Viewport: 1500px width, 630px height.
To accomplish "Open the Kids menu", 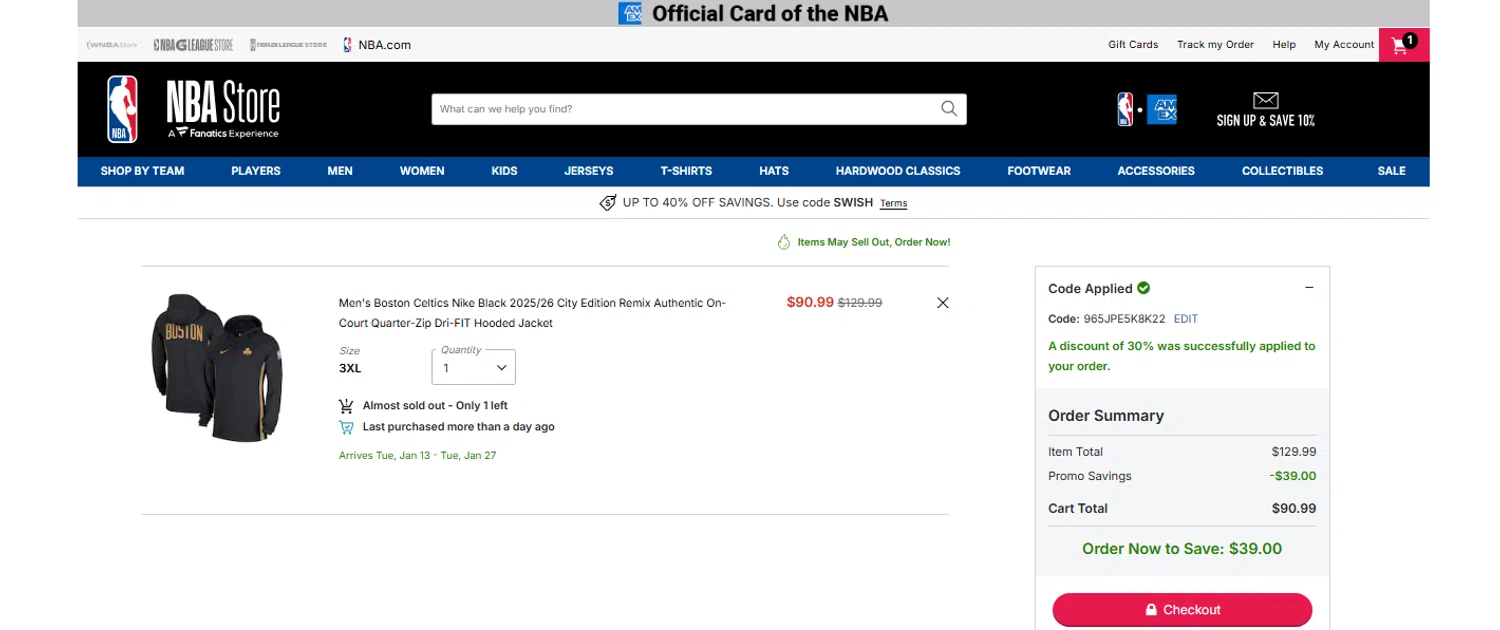I will pos(504,171).
